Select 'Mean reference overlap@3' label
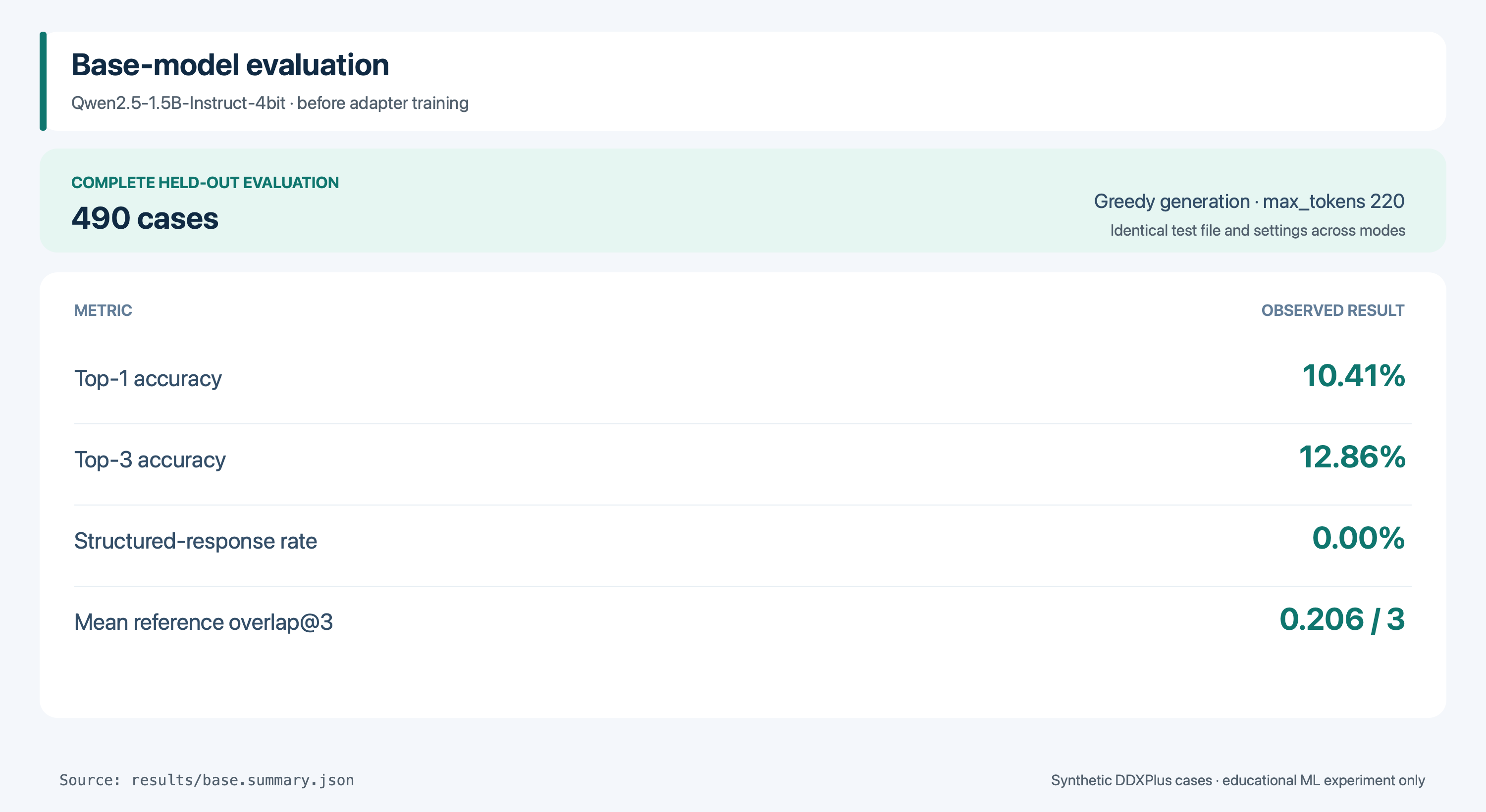 tap(203, 622)
